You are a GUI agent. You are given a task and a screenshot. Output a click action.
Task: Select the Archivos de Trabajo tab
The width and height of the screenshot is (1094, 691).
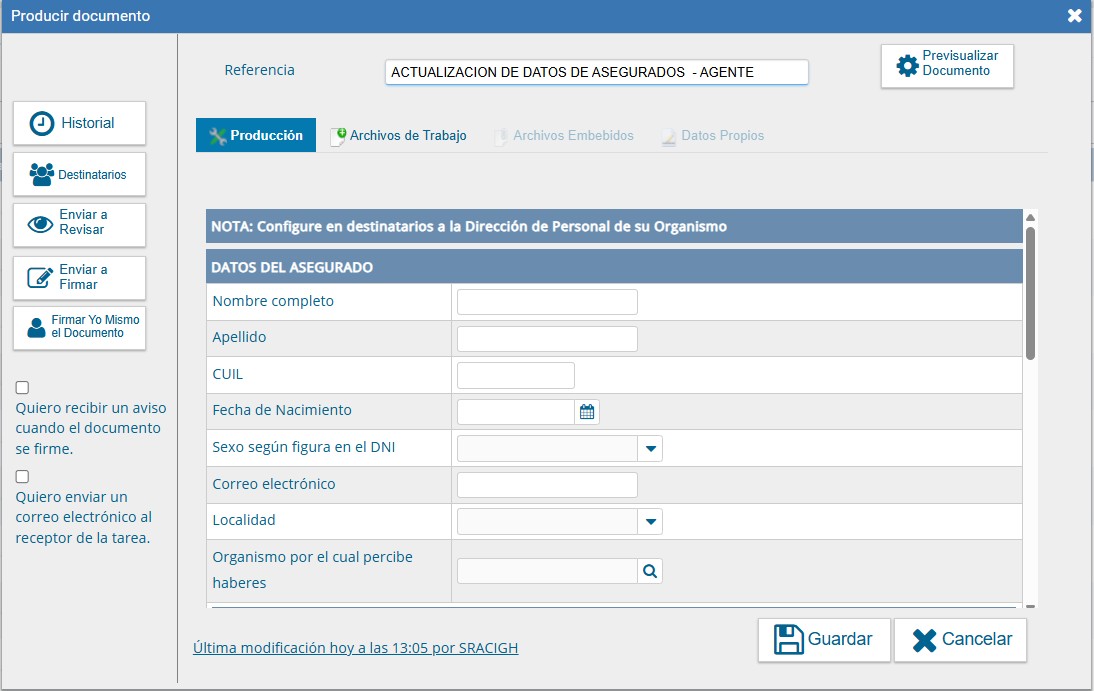(x=405, y=134)
